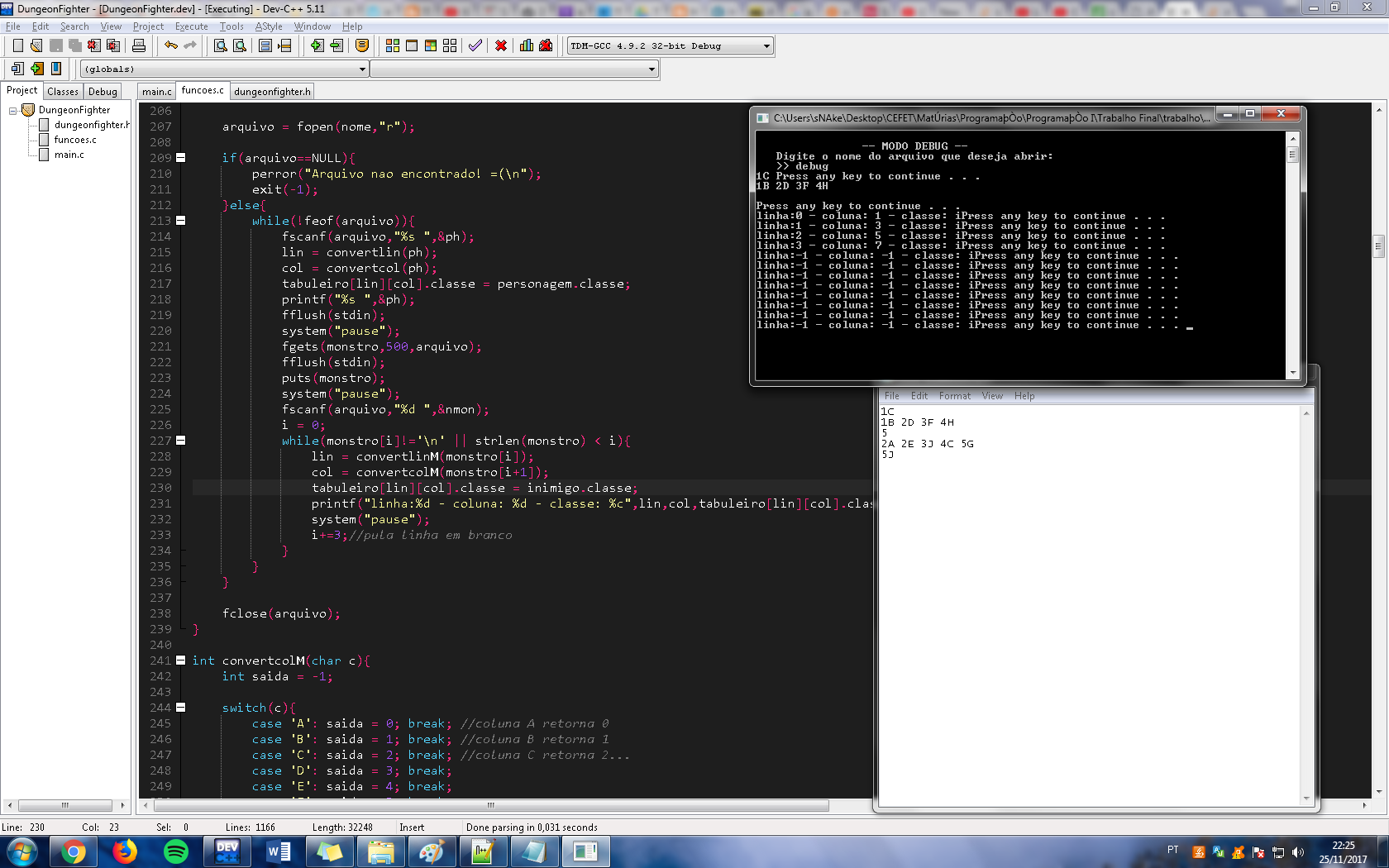Click the Run toolbar icon

click(x=412, y=45)
